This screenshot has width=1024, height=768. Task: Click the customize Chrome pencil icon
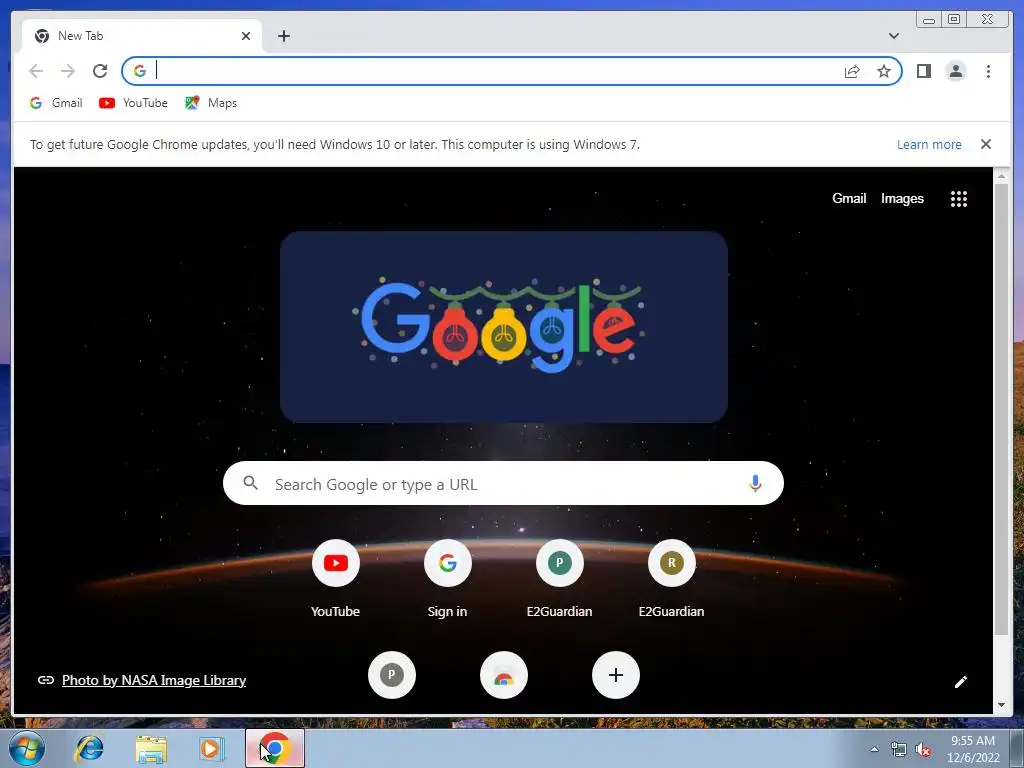coord(960,682)
